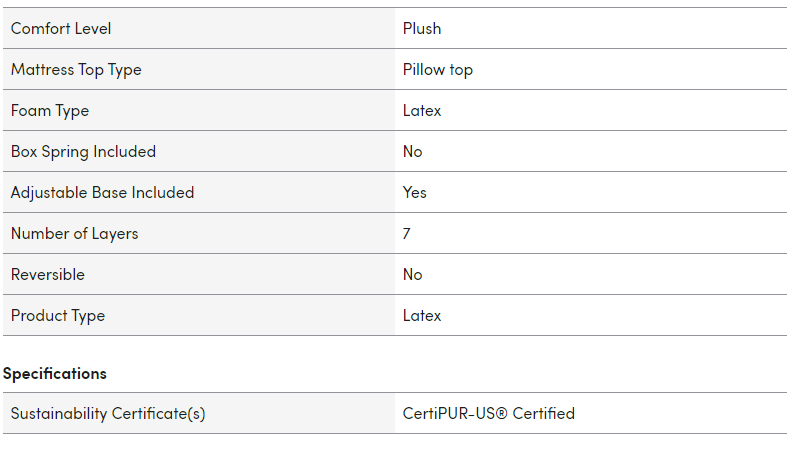
Task: Select Latex value in Product Type row
Action: click(421, 315)
